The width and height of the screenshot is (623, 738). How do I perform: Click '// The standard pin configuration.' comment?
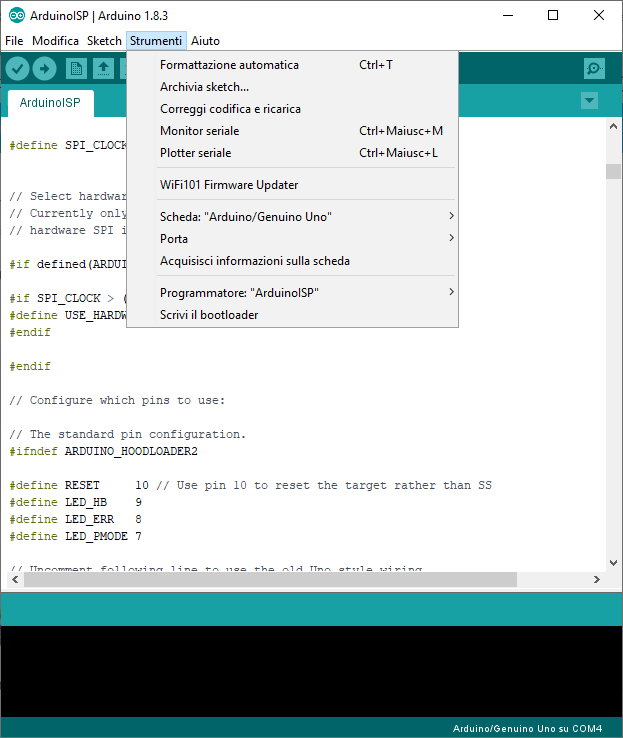pos(128,434)
